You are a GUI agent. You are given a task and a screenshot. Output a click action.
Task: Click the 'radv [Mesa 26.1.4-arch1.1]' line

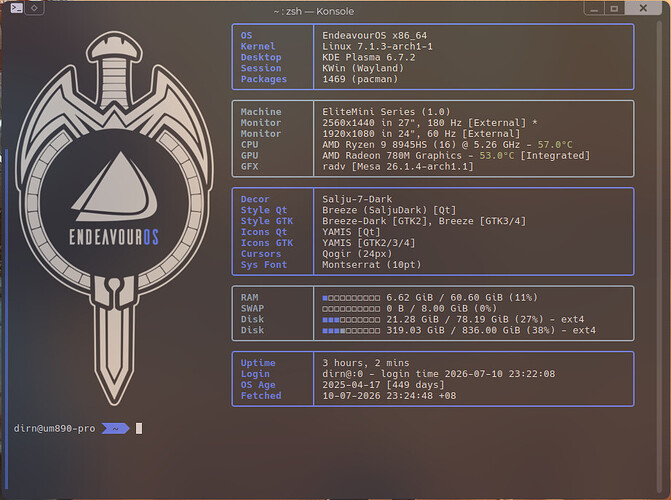click(398, 167)
